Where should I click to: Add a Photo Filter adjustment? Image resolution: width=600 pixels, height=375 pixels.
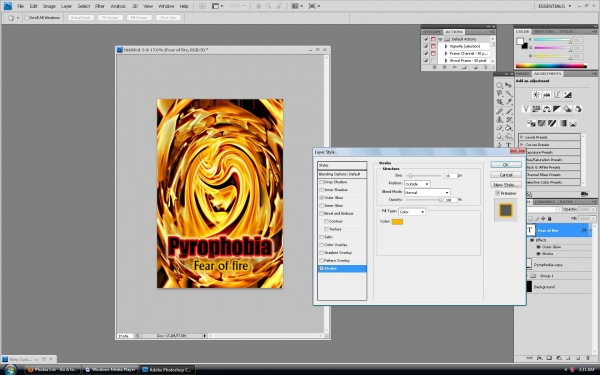567,109
